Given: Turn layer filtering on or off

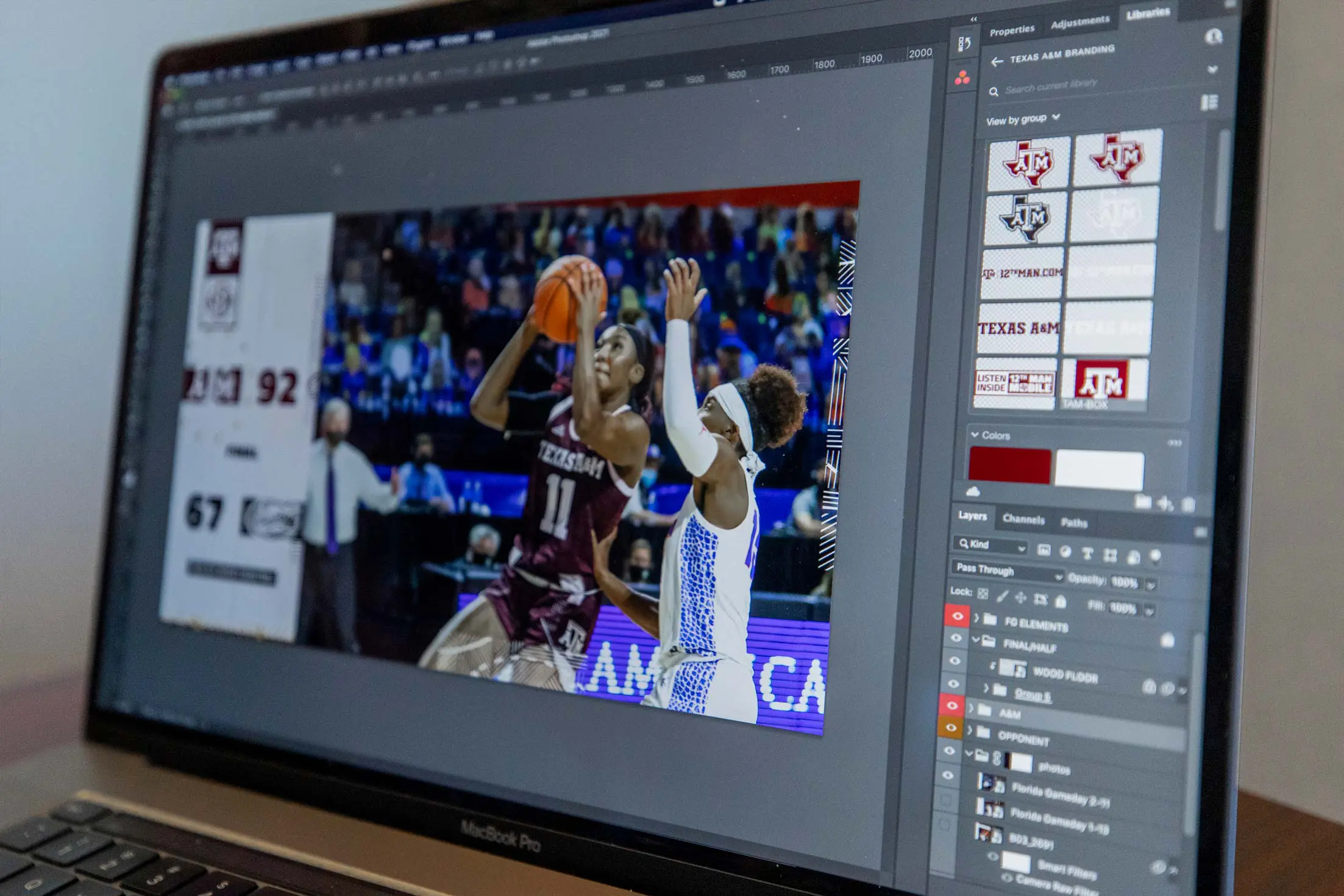Looking at the screenshot, I should point(1155,556).
